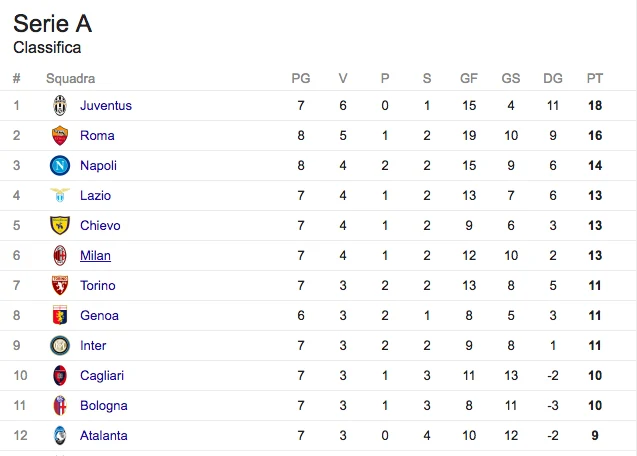Image resolution: width=637 pixels, height=456 pixels.
Task: Click the PT points column header
Action: pyautogui.click(x=595, y=78)
